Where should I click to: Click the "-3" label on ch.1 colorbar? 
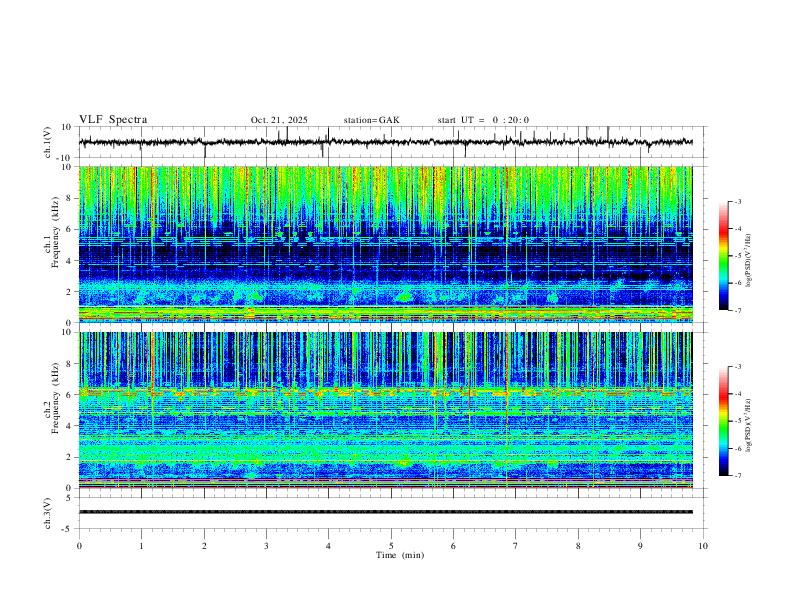(x=737, y=201)
